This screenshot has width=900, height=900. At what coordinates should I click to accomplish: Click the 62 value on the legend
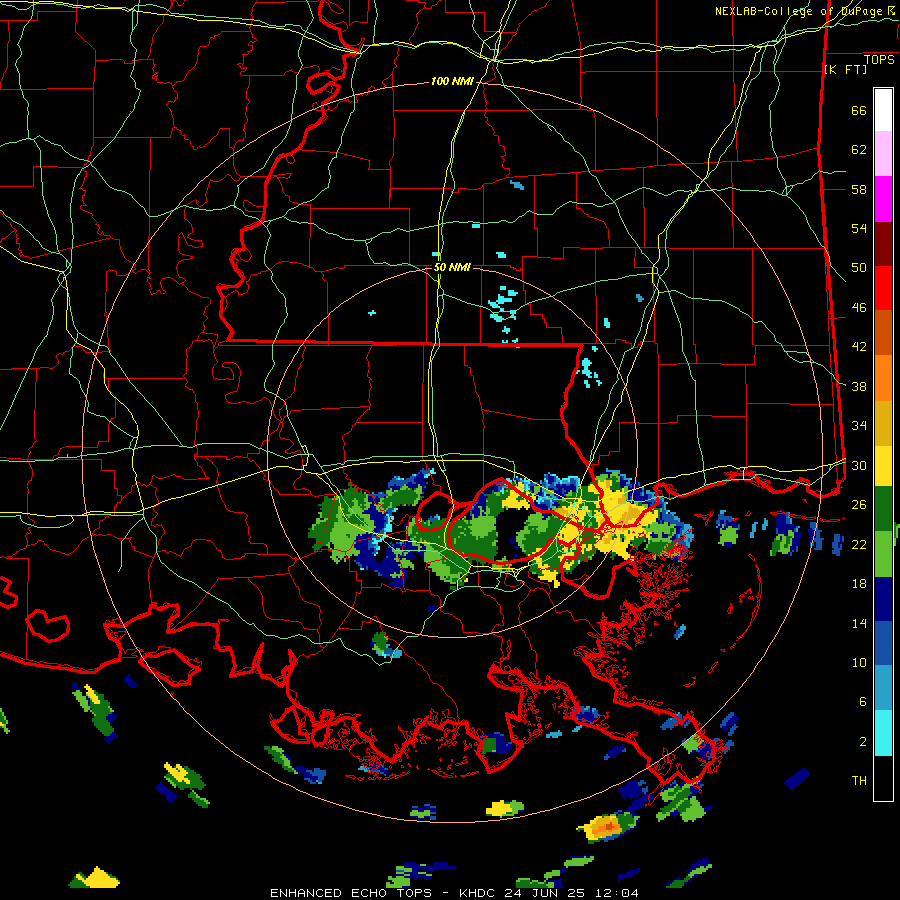[x=859, y=150]
